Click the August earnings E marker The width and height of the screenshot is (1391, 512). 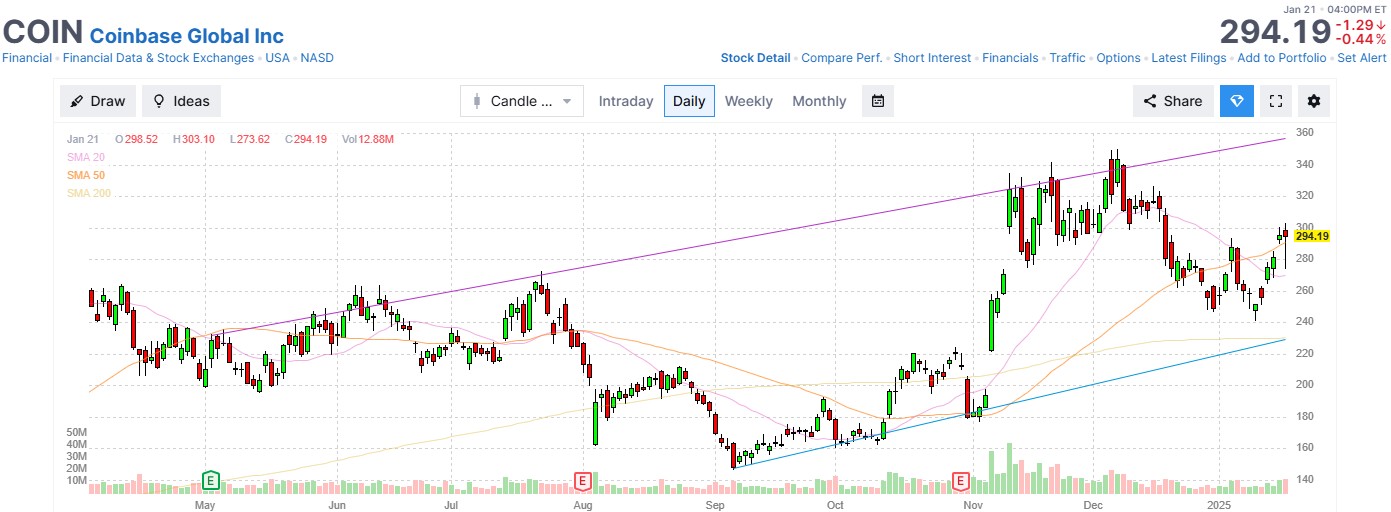tap(582, 481)
